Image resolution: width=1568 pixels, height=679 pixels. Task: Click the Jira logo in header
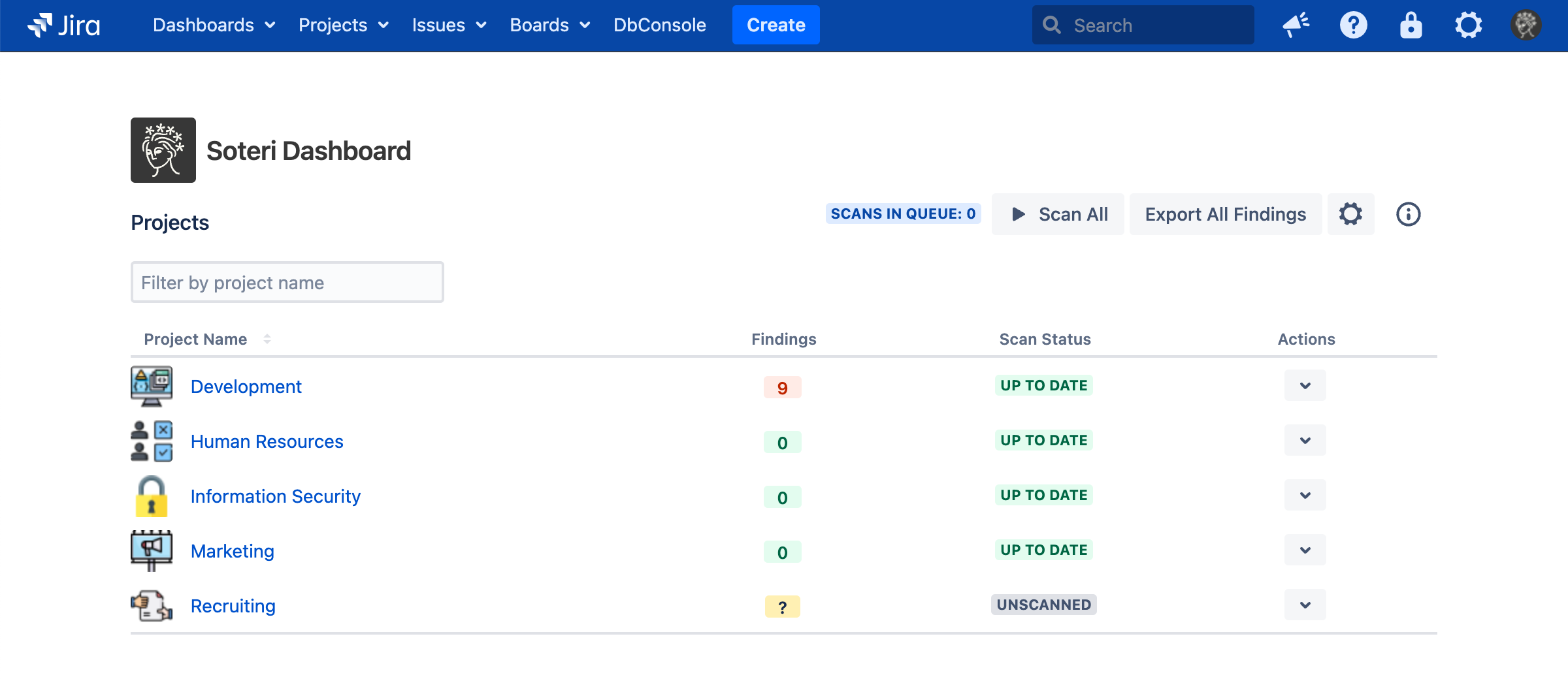click(x=64, y=25)
